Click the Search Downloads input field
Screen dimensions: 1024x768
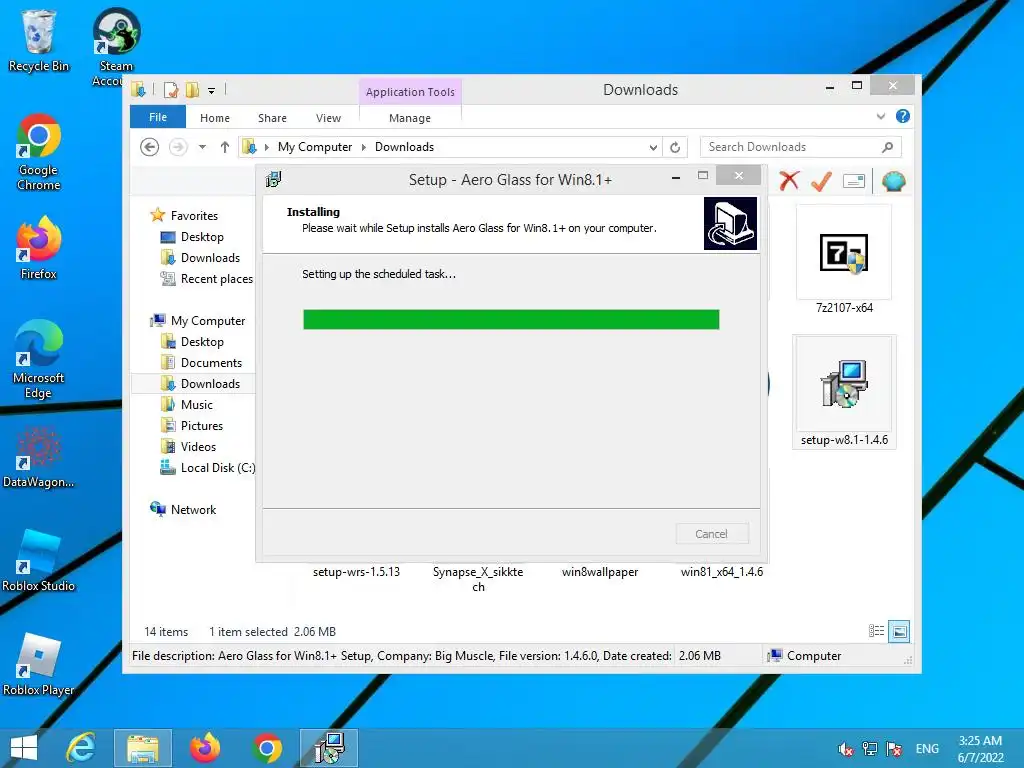[x=801, y=147]
